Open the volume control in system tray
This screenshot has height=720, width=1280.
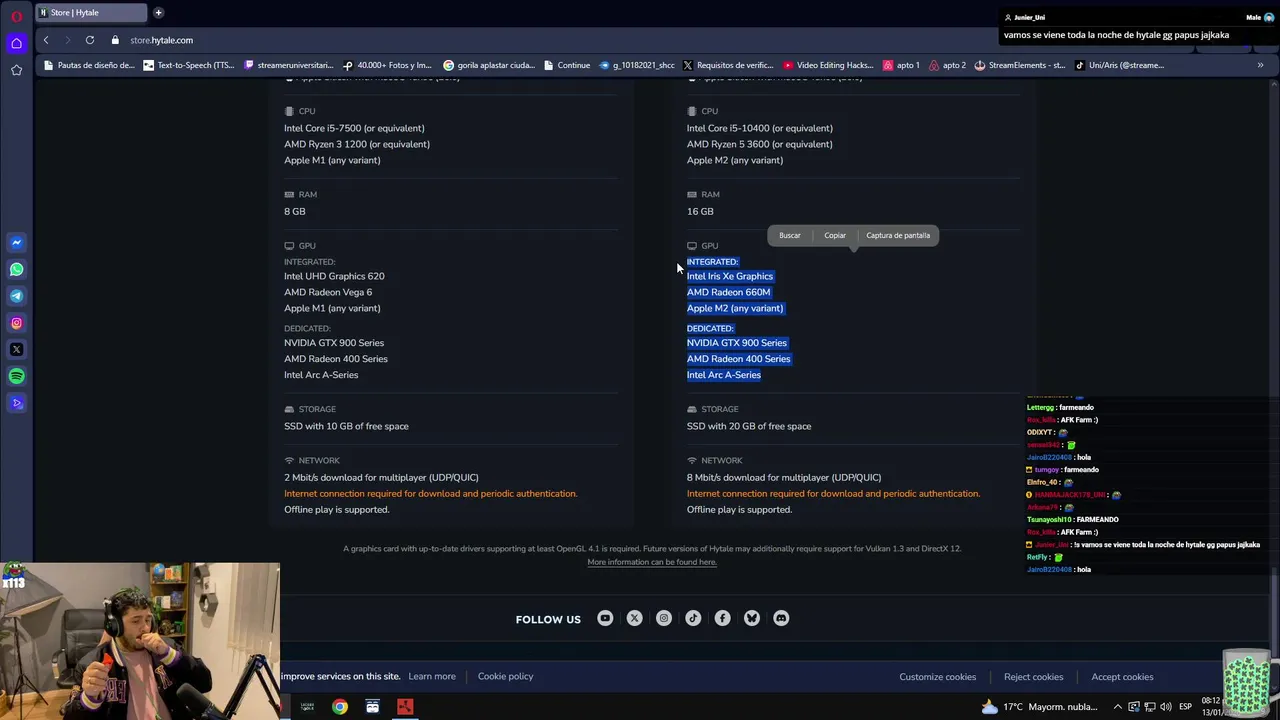pyautogui.click(x=1166, y=707)
